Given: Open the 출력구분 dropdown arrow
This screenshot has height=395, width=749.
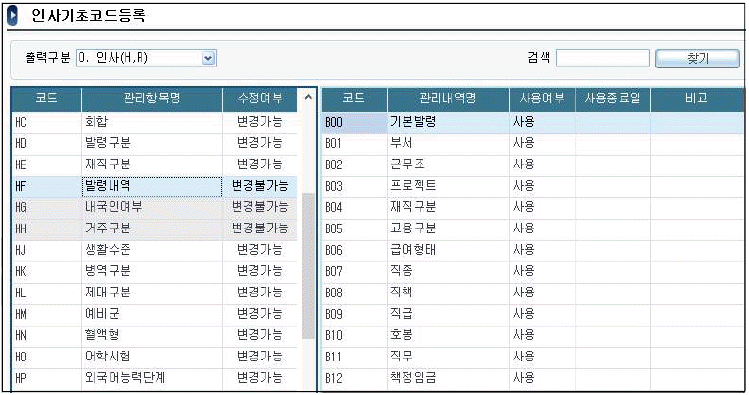Looking at the screenshot, I should coord(209,58).
